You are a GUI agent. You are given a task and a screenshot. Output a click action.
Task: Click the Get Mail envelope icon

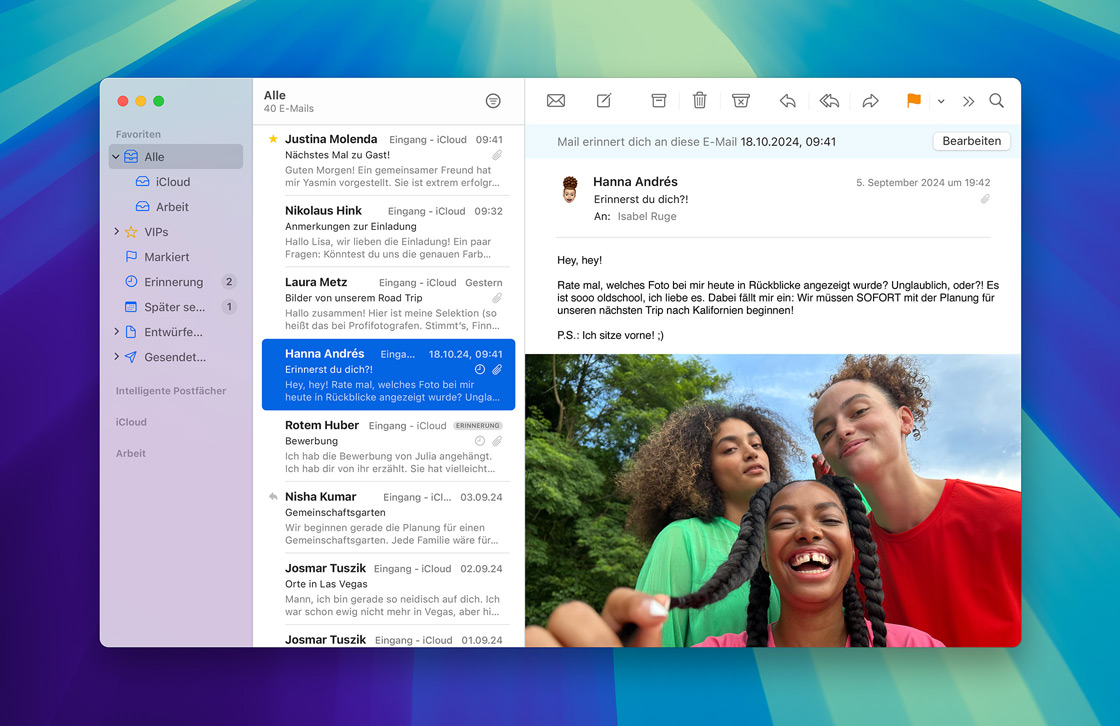point(556,101)
